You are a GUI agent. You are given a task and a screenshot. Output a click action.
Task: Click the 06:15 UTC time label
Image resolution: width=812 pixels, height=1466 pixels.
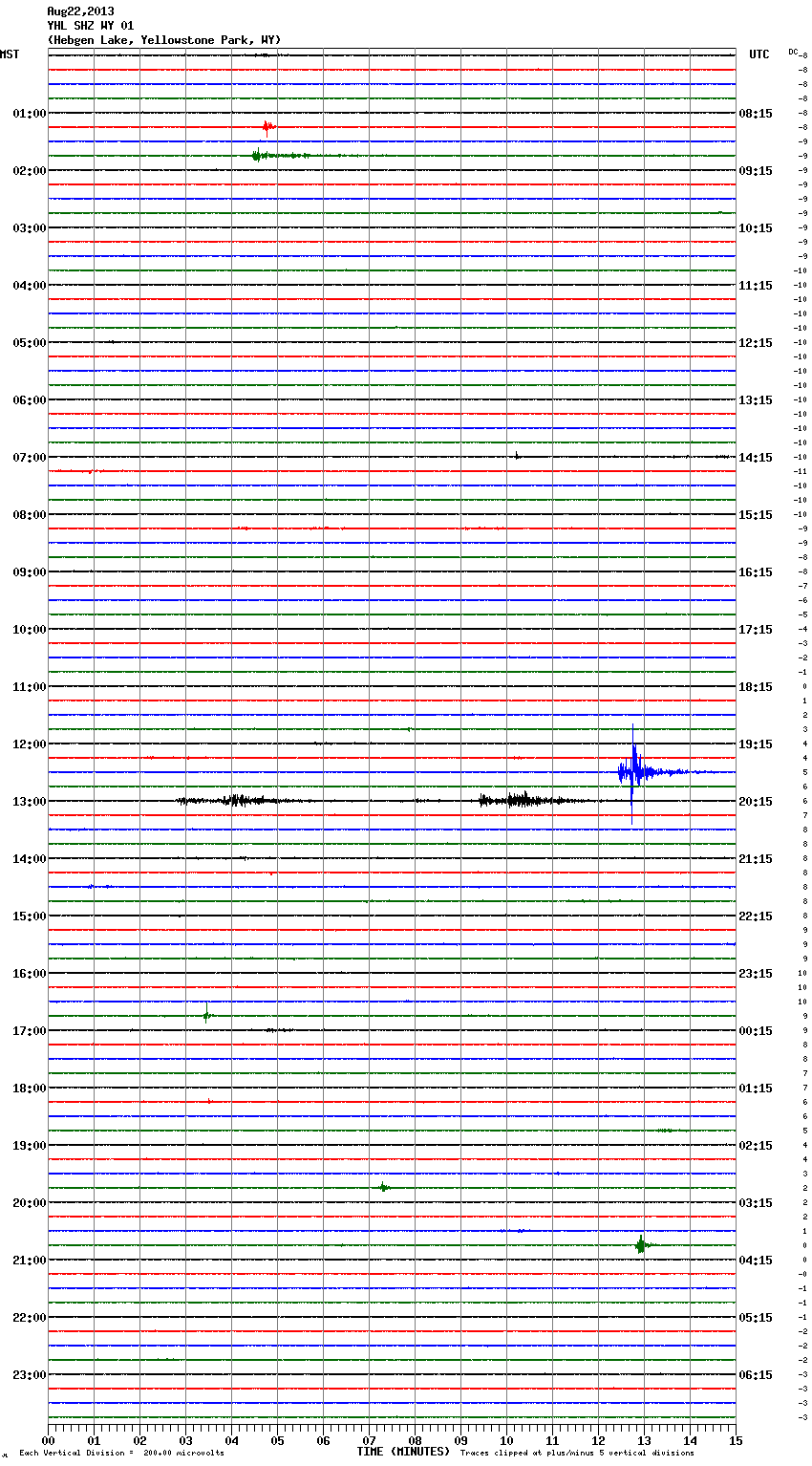point(756,1375)
